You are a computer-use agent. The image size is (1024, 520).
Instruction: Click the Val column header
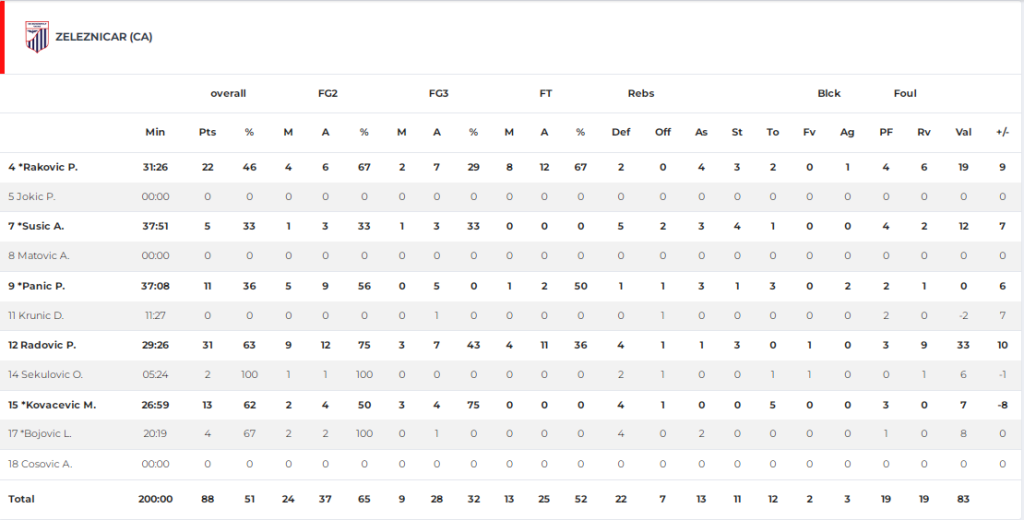pos(963,132)
